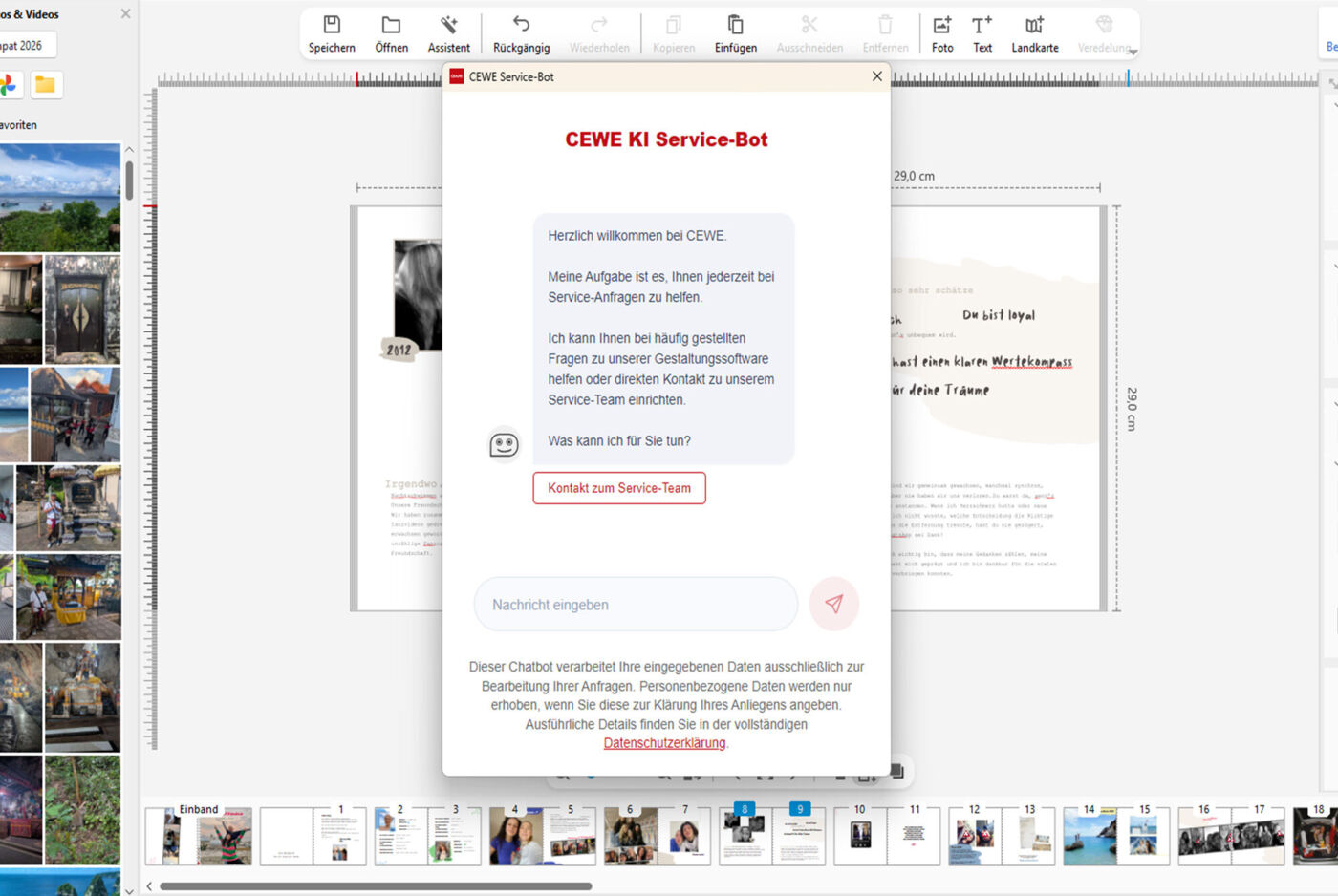Select the Einband cover thumbnail
Image resolution: width=1338 pixels, height=896 pixels.
pos(199,836)
